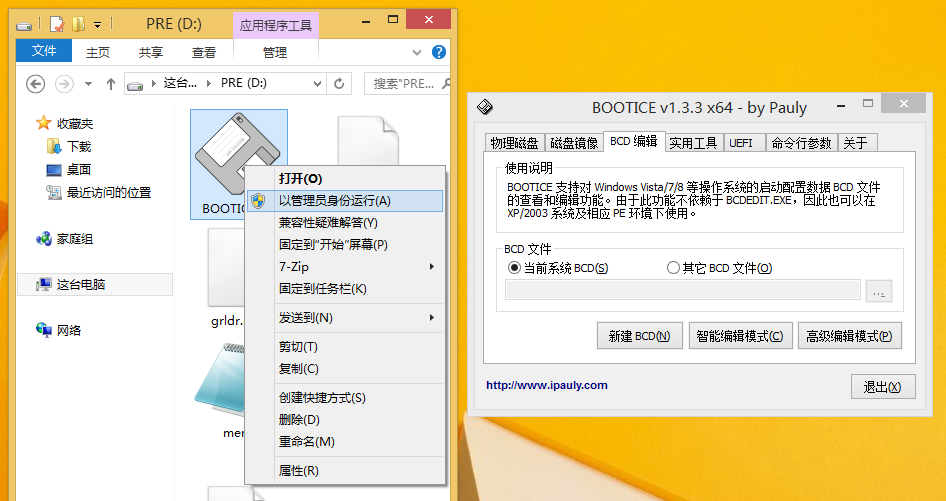Open the address bar history dropdown

pyautogui.click(x=318, y=84)
